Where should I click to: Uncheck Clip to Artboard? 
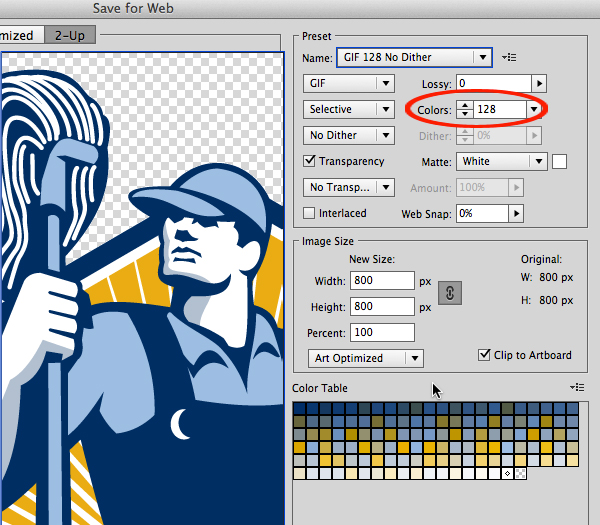click(484, 355)
